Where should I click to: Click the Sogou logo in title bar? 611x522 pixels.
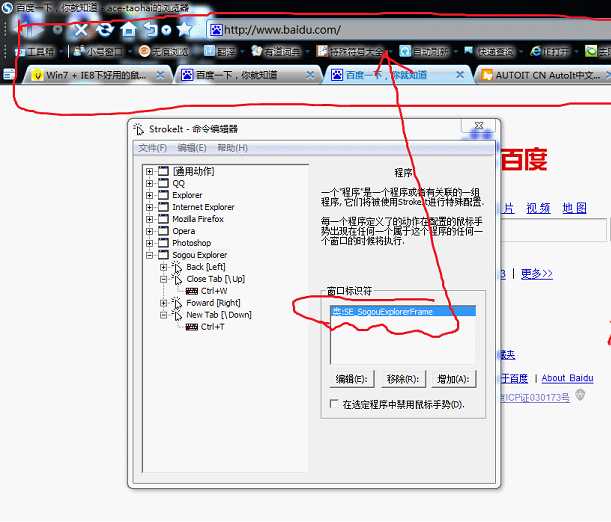tap(7, 8)
